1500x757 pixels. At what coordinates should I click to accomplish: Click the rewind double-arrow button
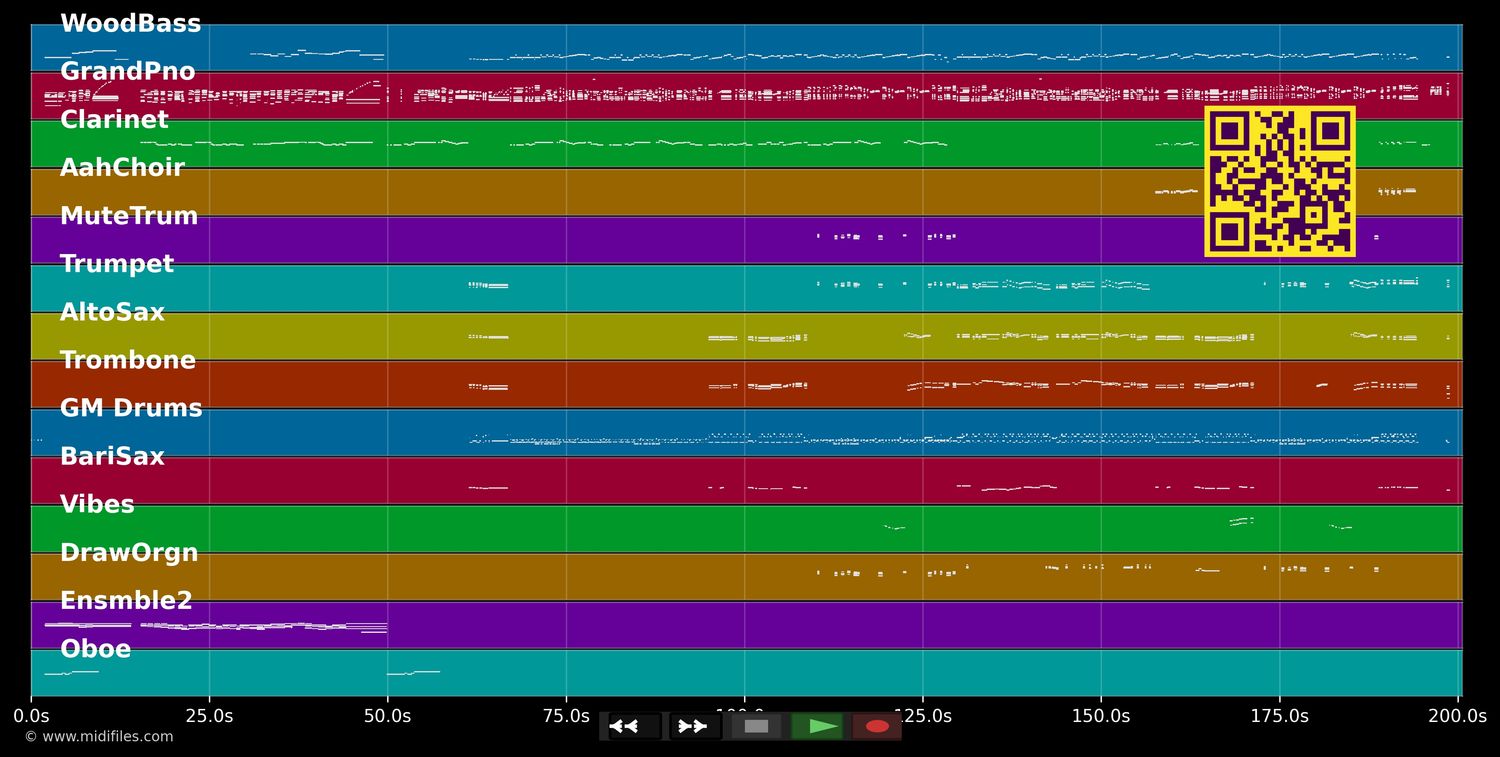click(x=634, y=726)
